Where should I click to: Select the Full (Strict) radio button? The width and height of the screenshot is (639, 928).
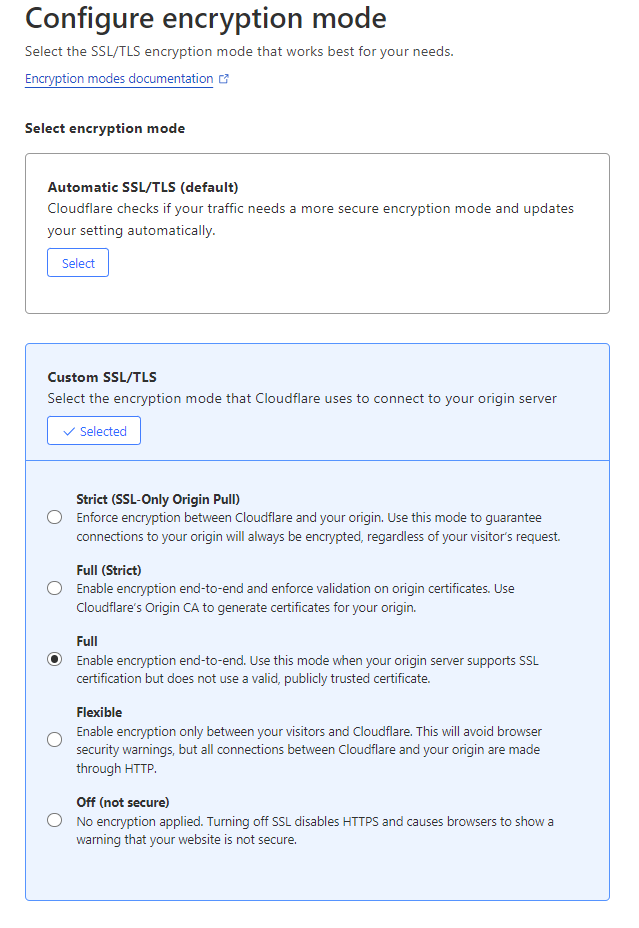pos(54,588)
